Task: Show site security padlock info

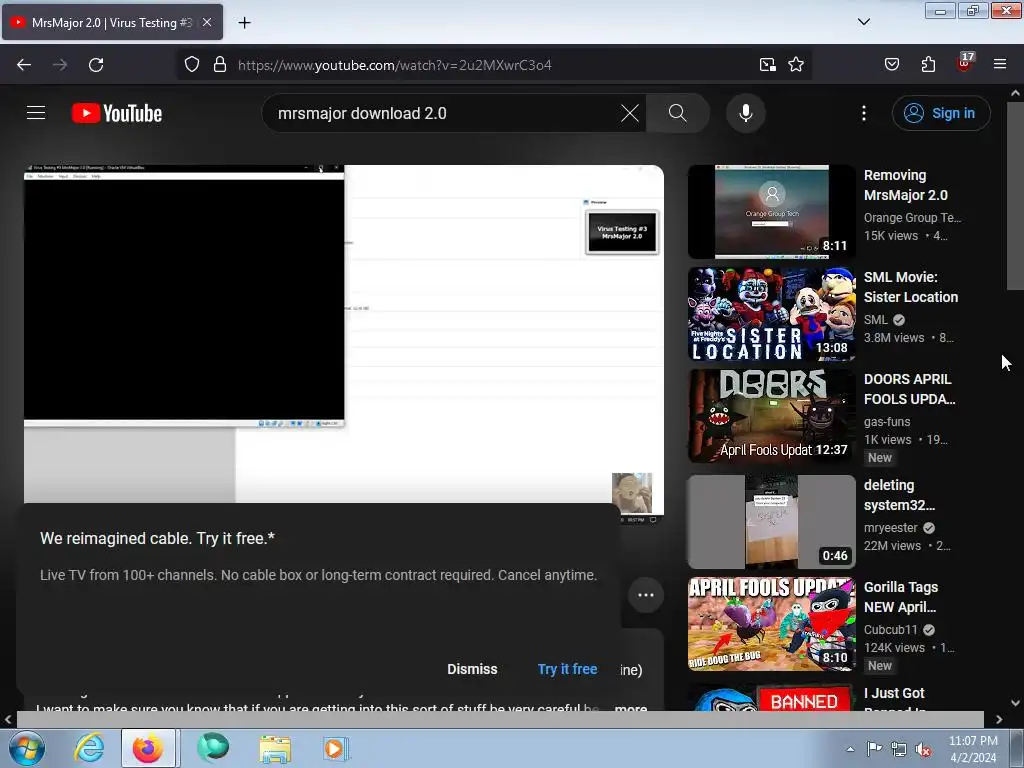Action: [220, 65]
